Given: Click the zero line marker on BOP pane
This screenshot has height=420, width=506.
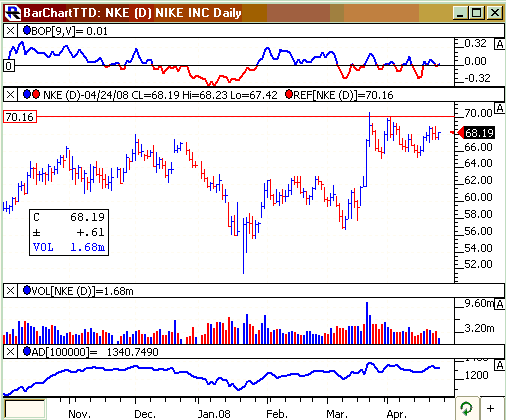Looking at the screenshot, I should pos(9,66).
